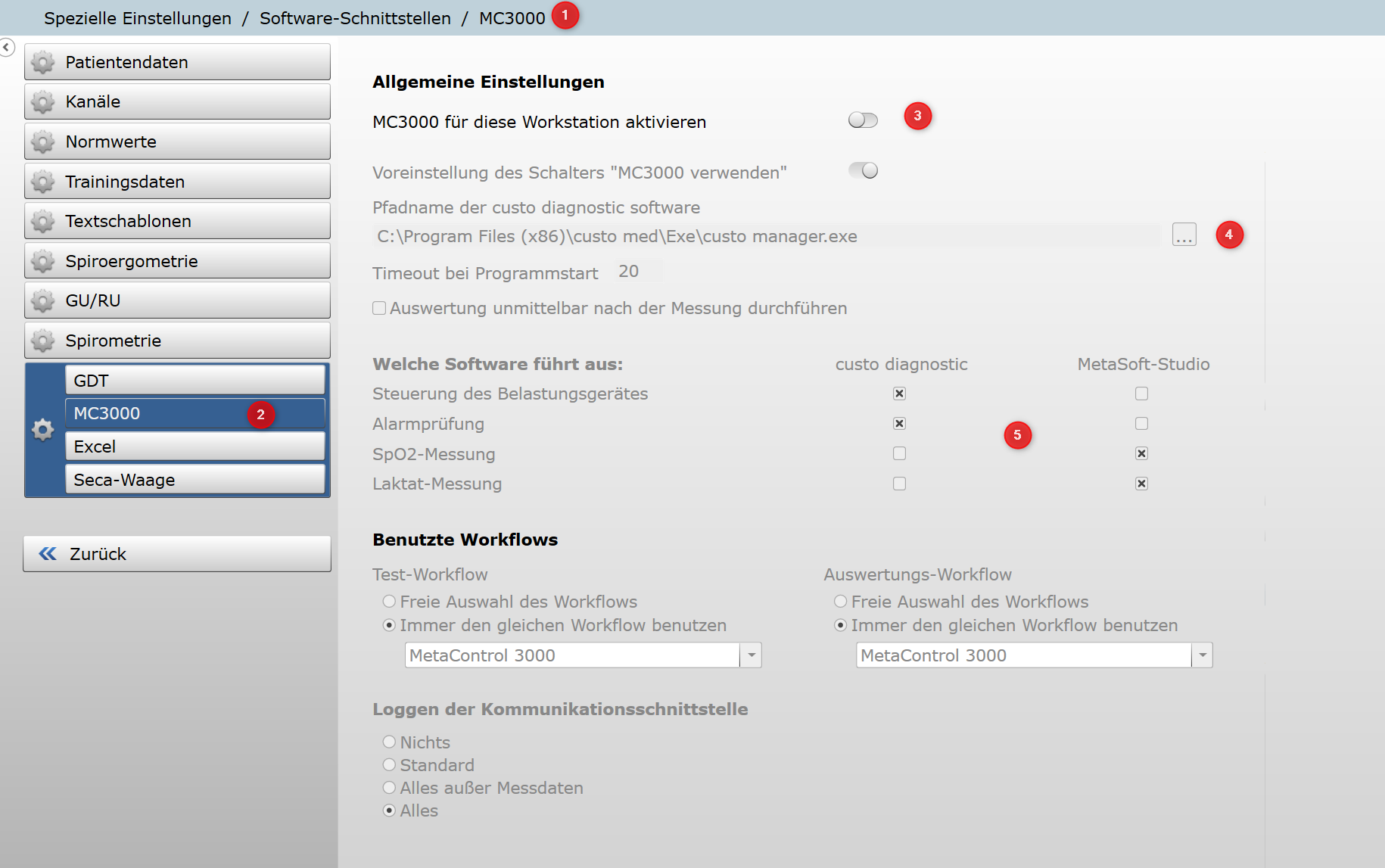Toggle custo diagnostic checkbox for Steuerung des Belastungsgerätes
Viewport: 1385px width, 868px height.
click(x=899, y=394)
